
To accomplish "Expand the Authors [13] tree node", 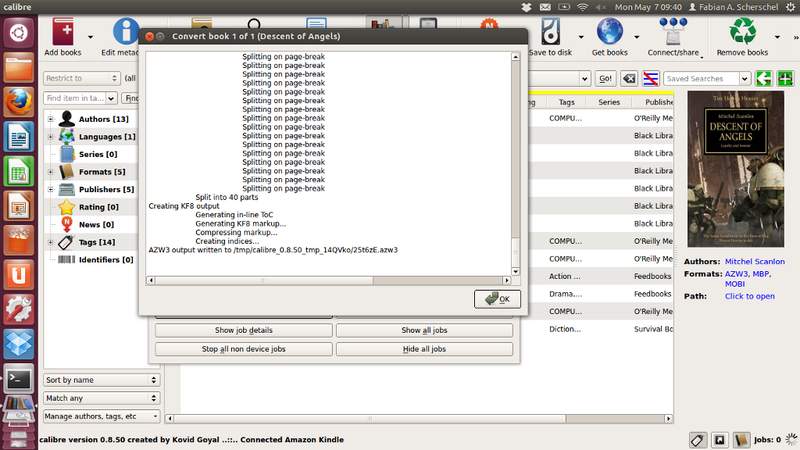I will click(x=51, y=119).
